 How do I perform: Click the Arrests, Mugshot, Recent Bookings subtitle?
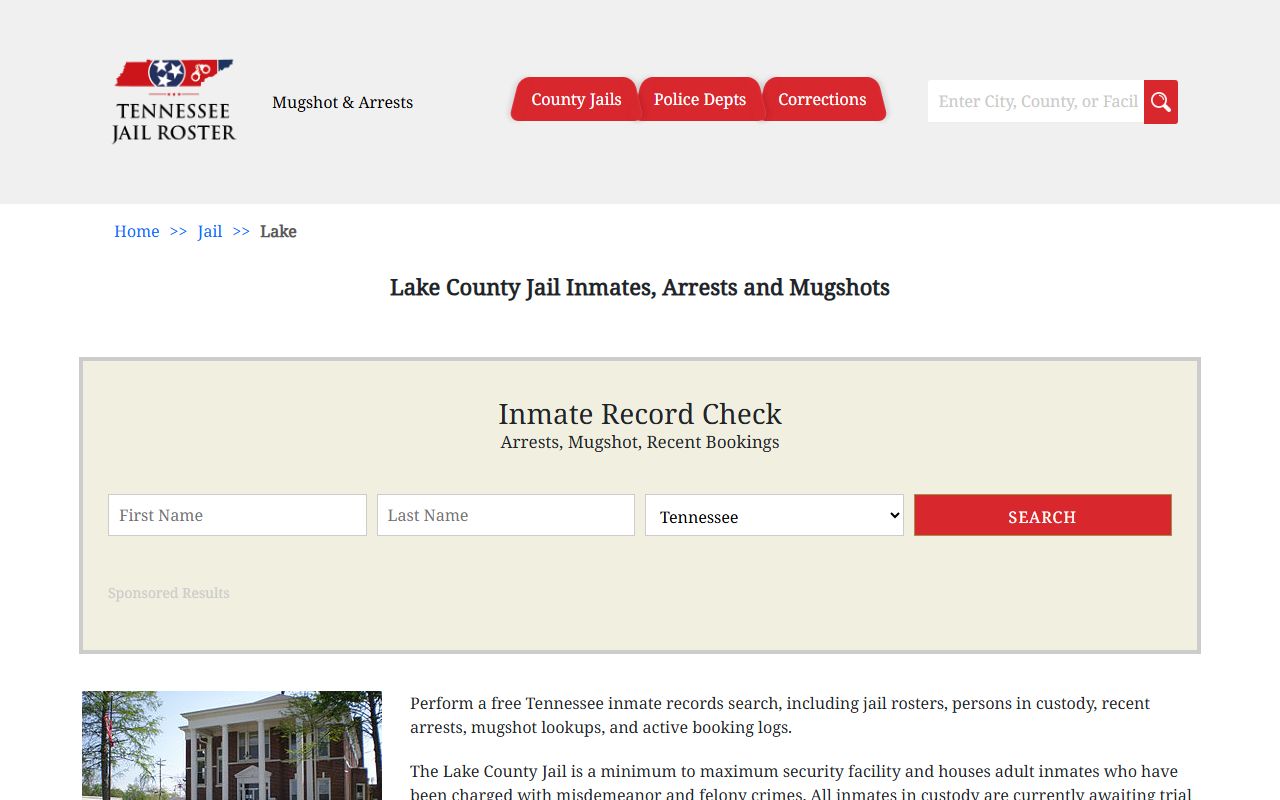(x=640, y=442)
